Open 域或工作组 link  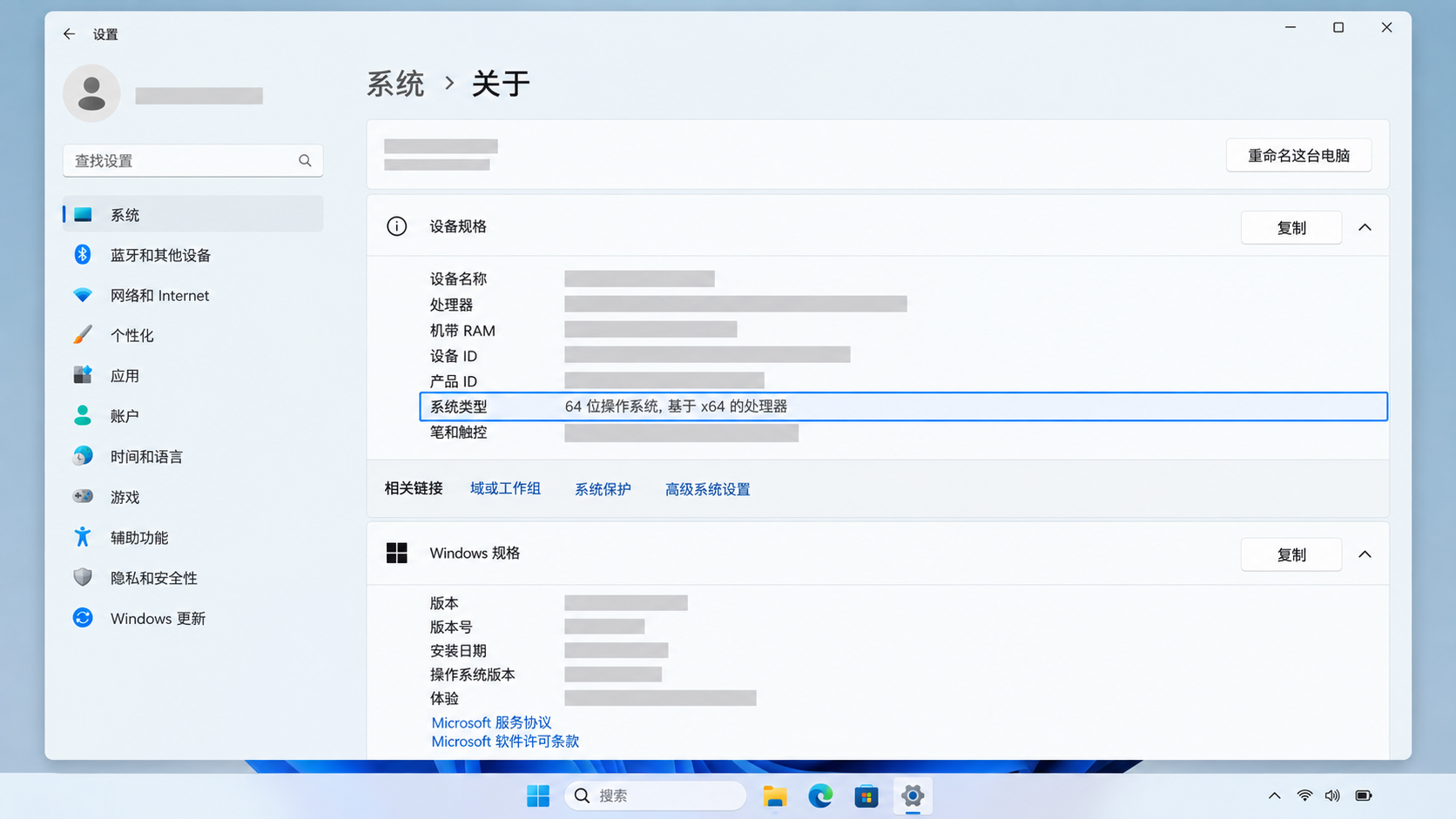point(506,488)
